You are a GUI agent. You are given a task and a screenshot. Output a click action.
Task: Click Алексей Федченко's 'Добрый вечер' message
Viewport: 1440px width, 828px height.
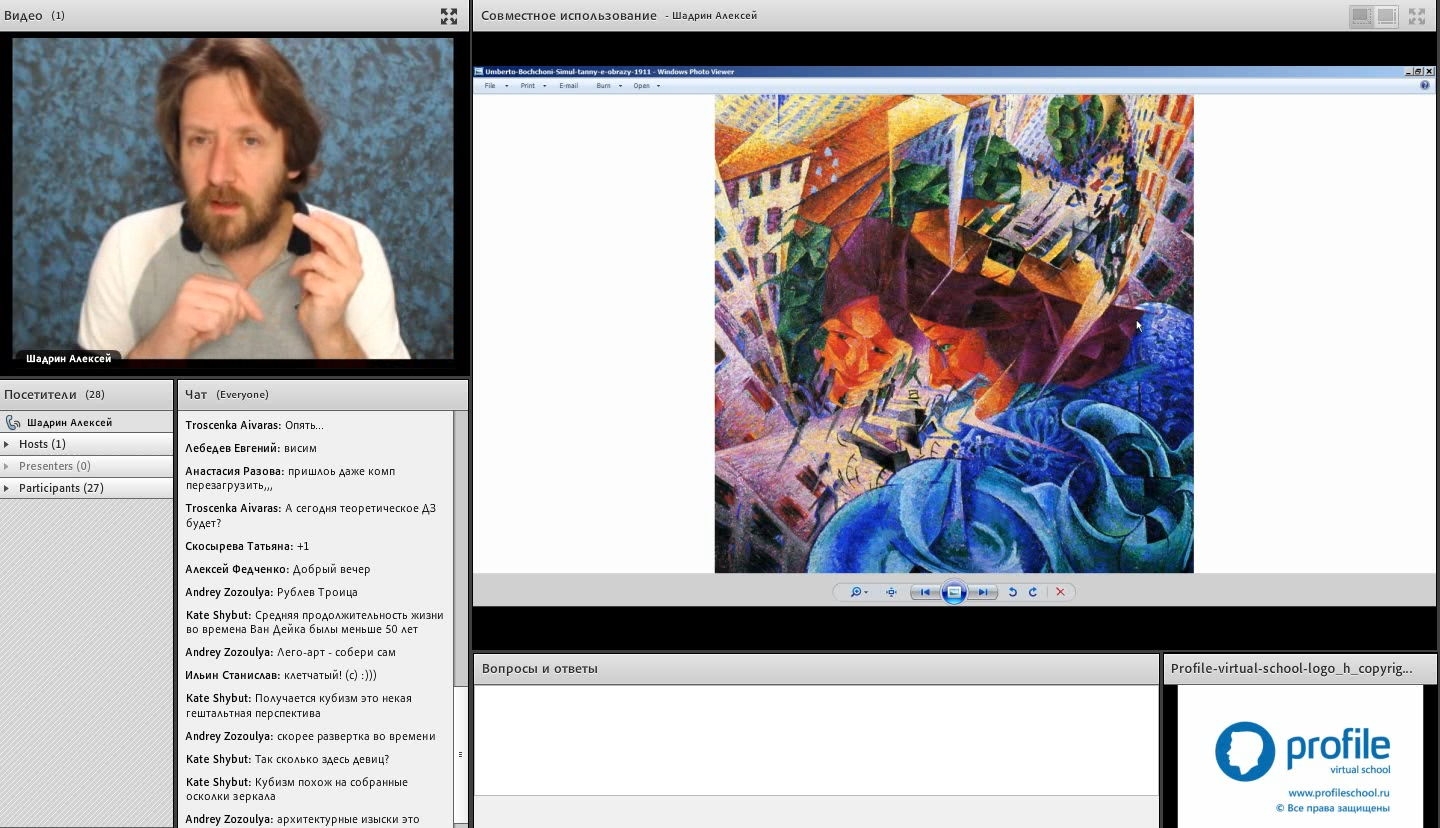(278, 569)
